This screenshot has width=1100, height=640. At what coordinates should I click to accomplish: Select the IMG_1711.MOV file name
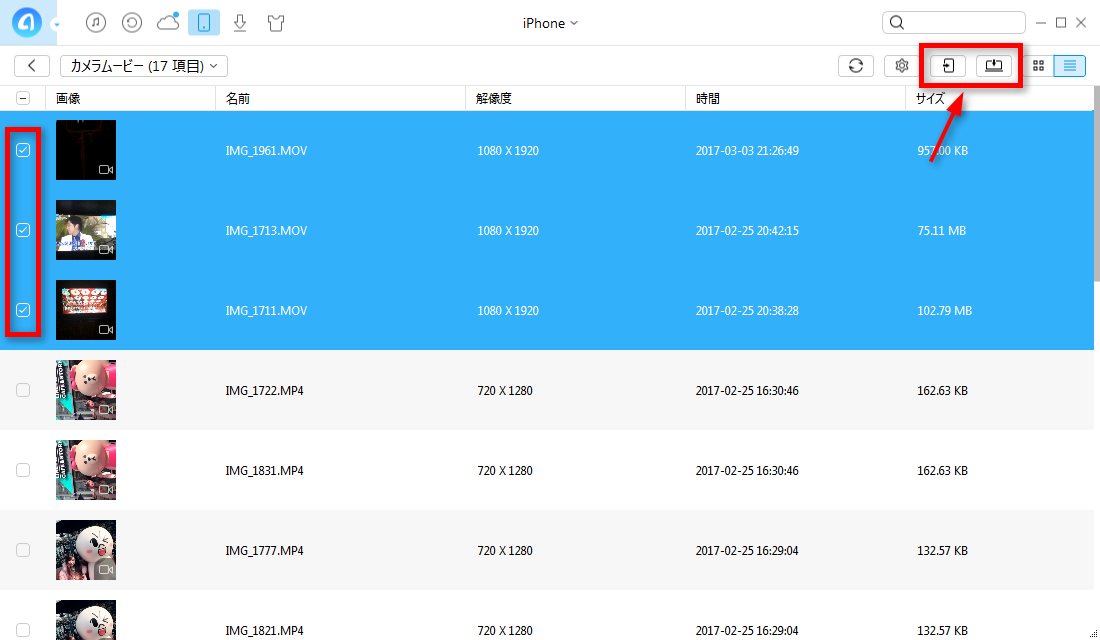point(266,311)
